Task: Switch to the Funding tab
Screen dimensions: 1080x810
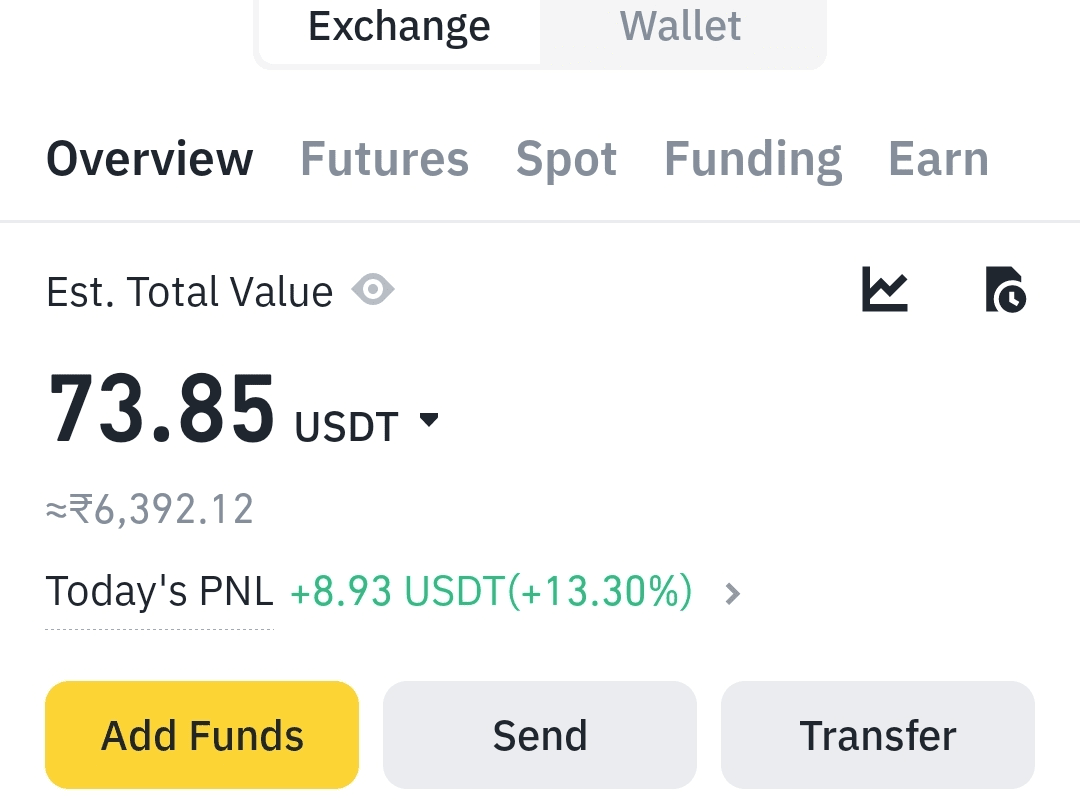Action: pyautogui.click(x=753, y=159)
